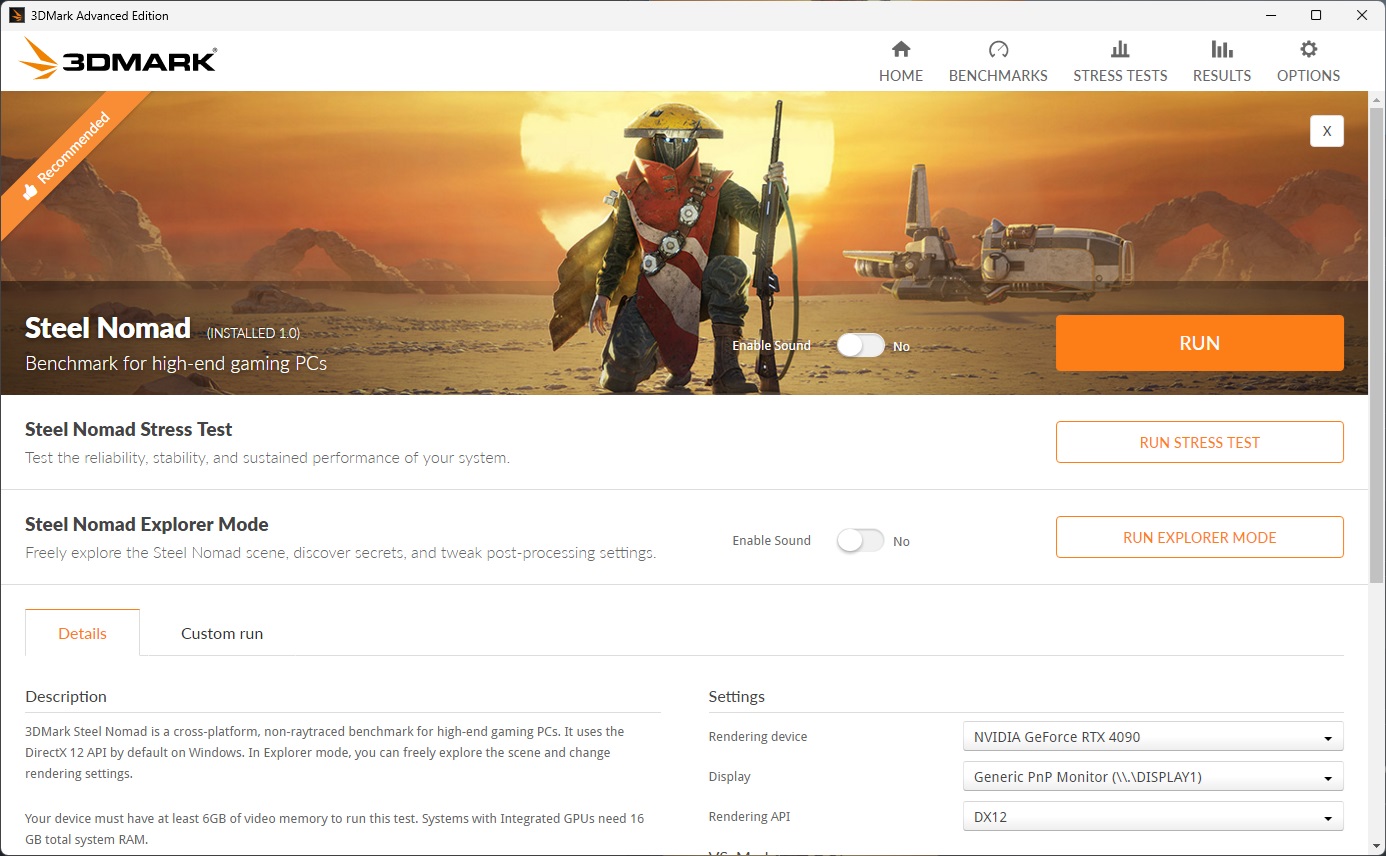Click the RUN STRESS TEST button
Image resolution: width=1386 pixels, height=856 pixels.
[x=1199, y=442]
